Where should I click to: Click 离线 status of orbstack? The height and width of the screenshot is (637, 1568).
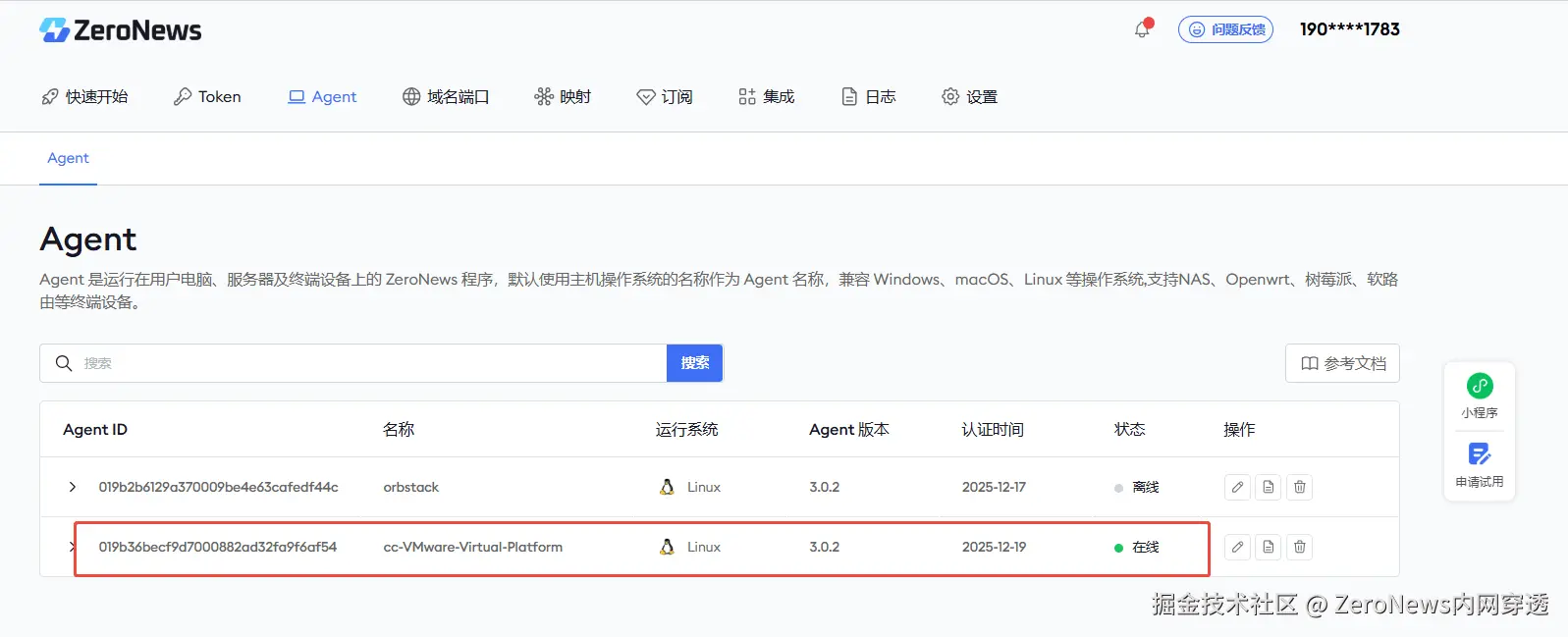pos(1137,487)
